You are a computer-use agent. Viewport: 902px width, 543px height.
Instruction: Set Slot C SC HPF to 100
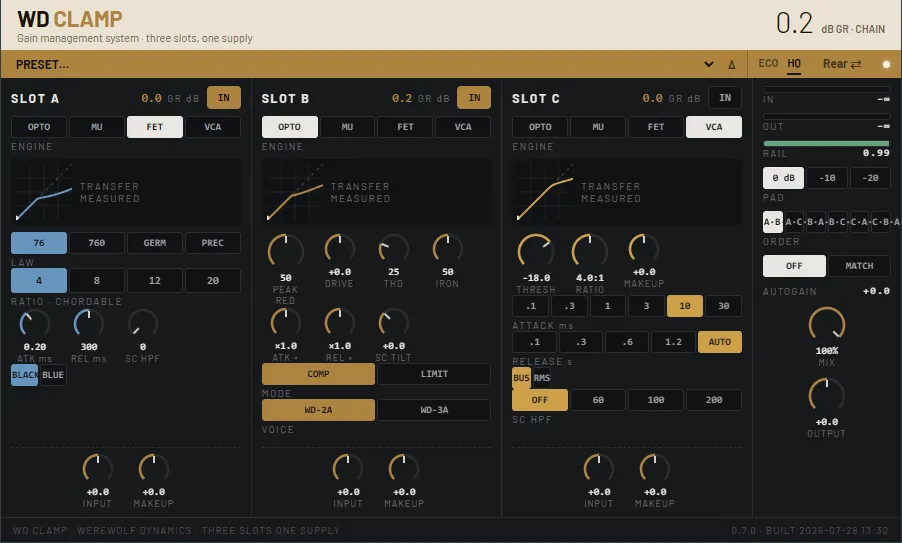(x=656, y=400)
